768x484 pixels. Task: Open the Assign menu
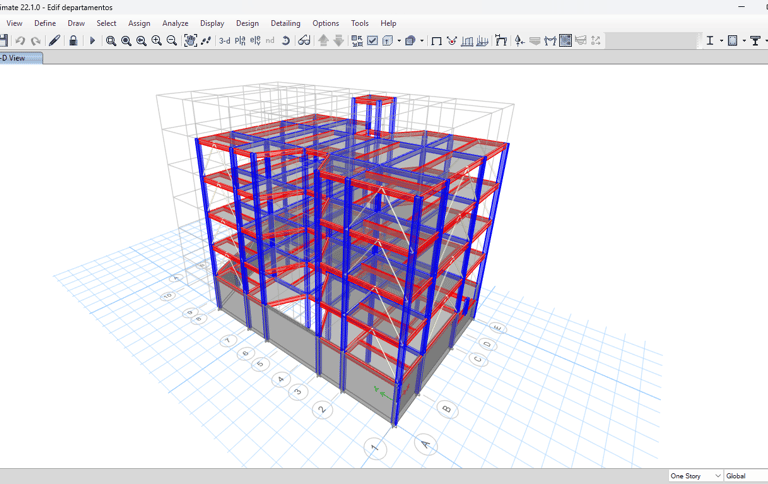click(x=139, y=23)
